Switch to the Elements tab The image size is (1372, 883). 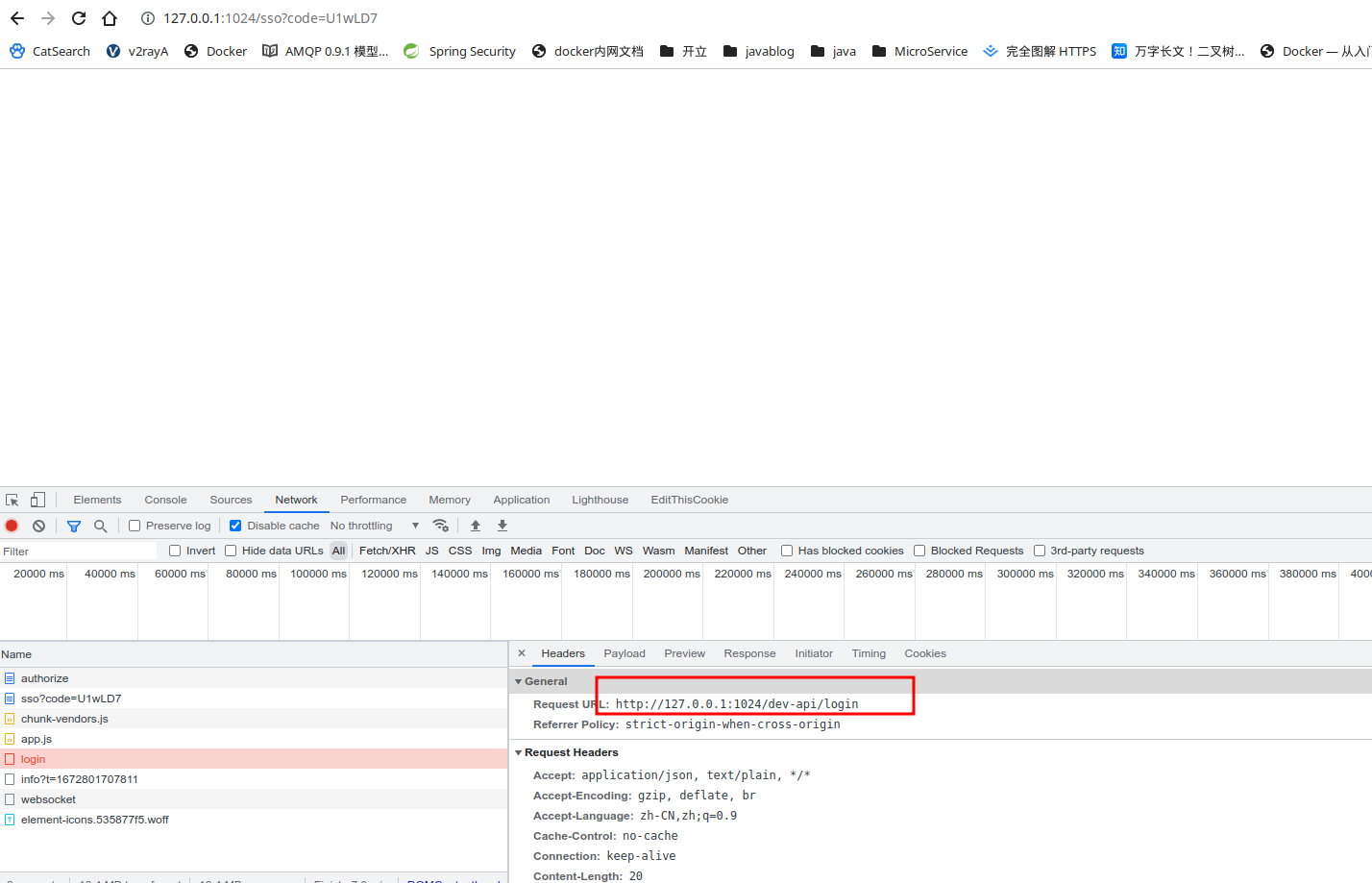point(97,500)
